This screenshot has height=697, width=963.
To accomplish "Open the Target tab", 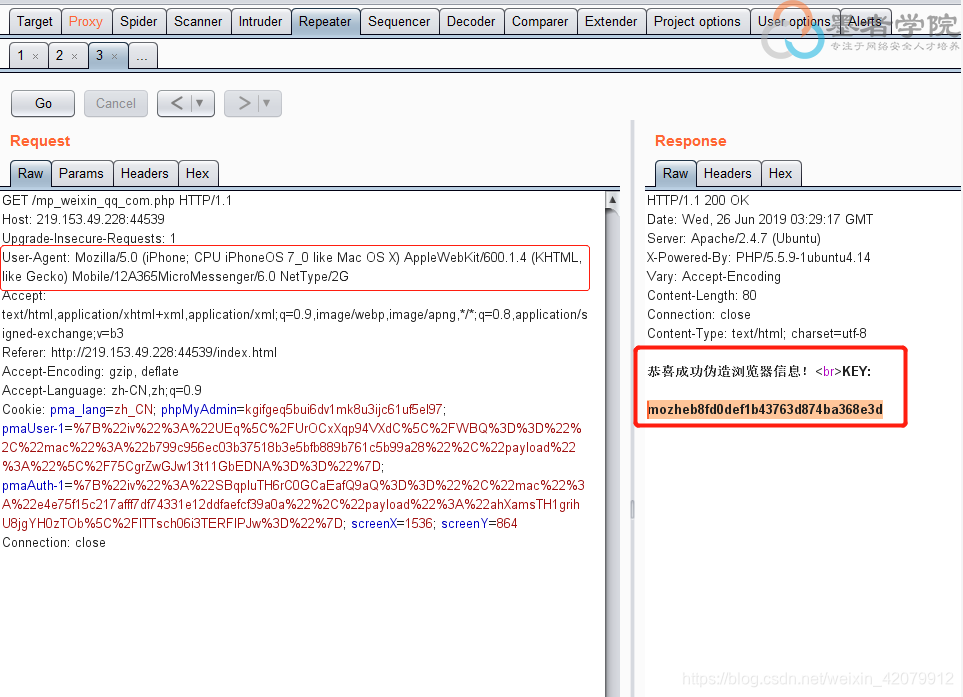I will coord(35,21).
